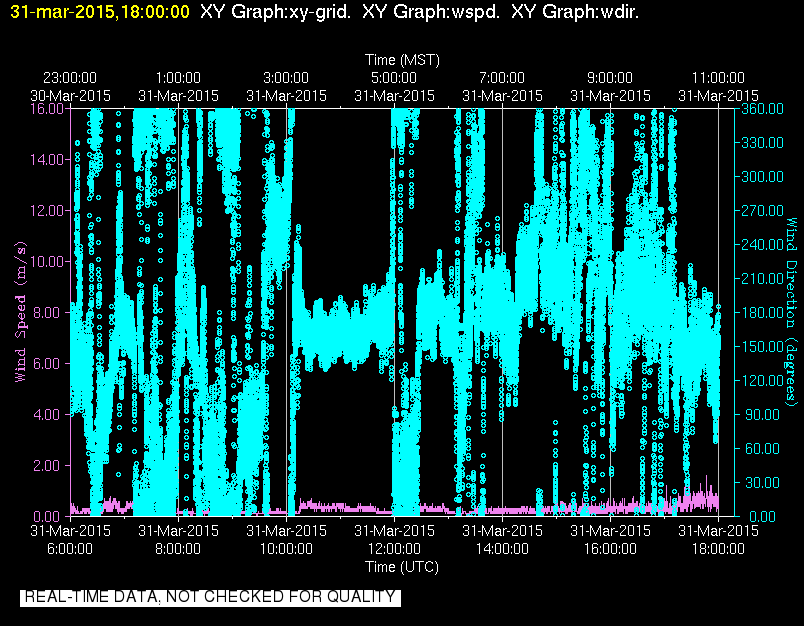Click the 12.00 wind speed tick label

[x=47, y=211]
